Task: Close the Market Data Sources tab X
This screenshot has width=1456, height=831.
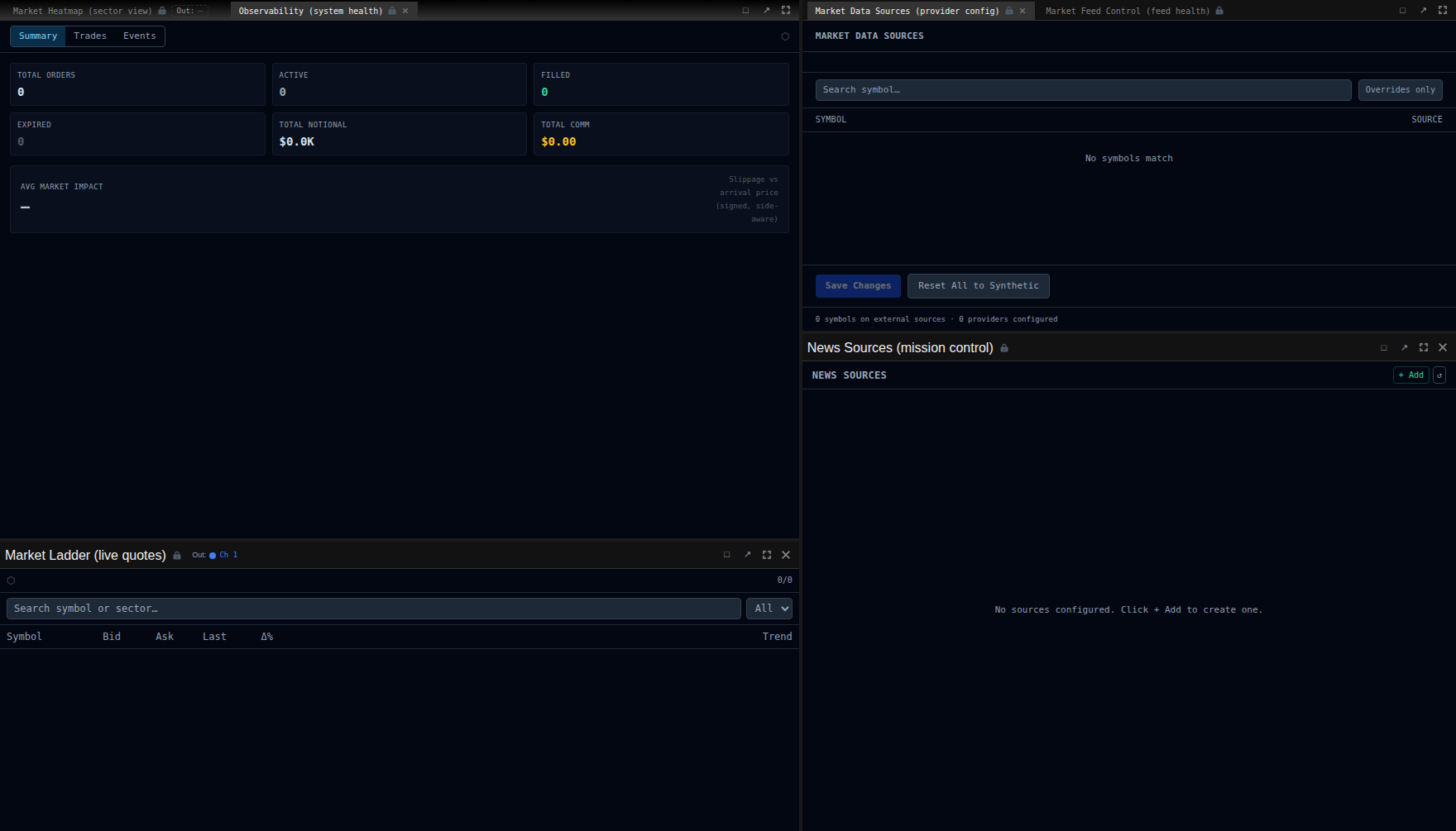Action: pos(1023,11)
